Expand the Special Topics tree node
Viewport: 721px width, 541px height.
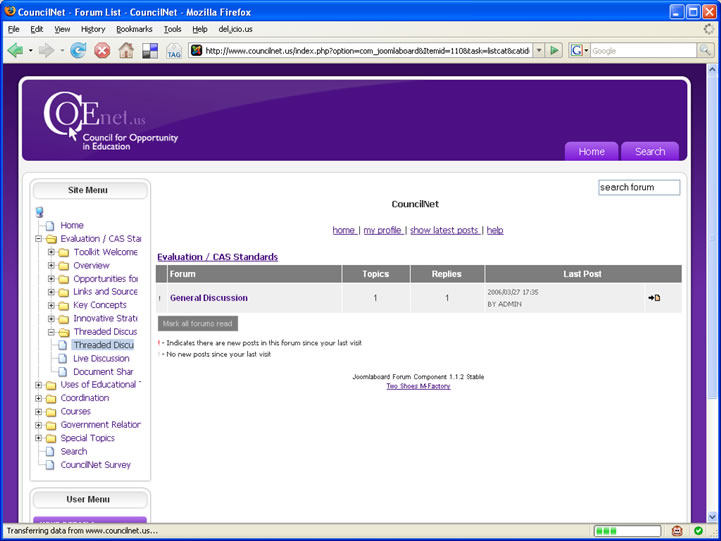tap(38, 438)
